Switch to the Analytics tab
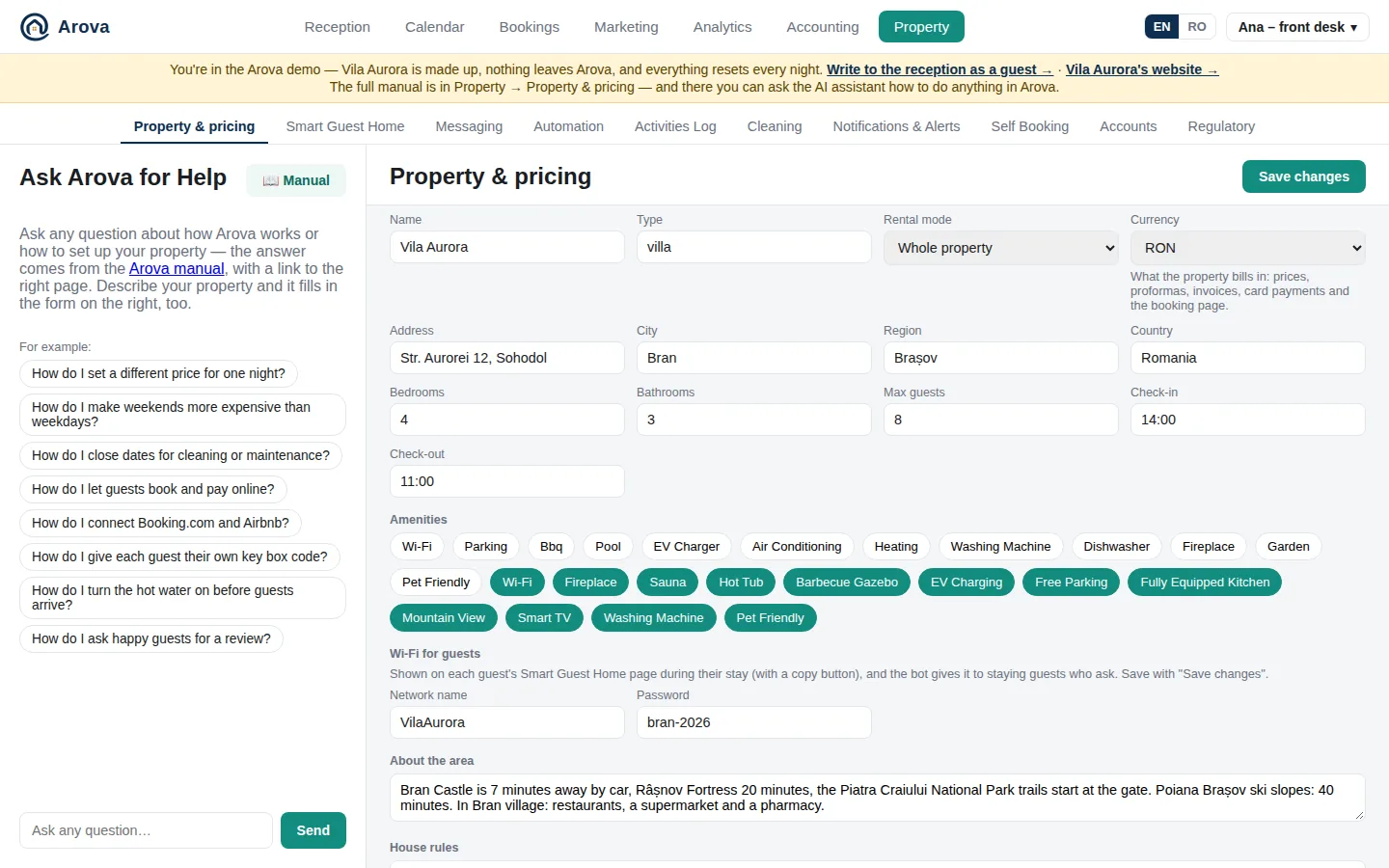The height and width of the screenshot is (868, 1389). coord(722,27)
